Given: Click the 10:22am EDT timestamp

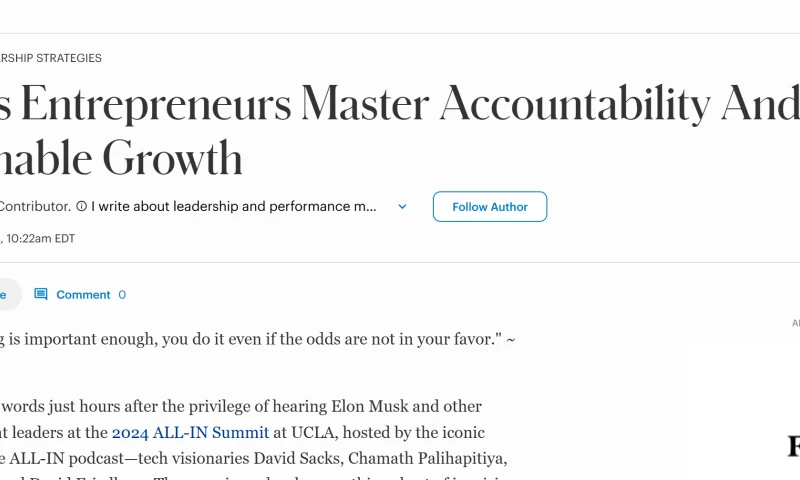Looking at the screenshot, I should point(40,239).
